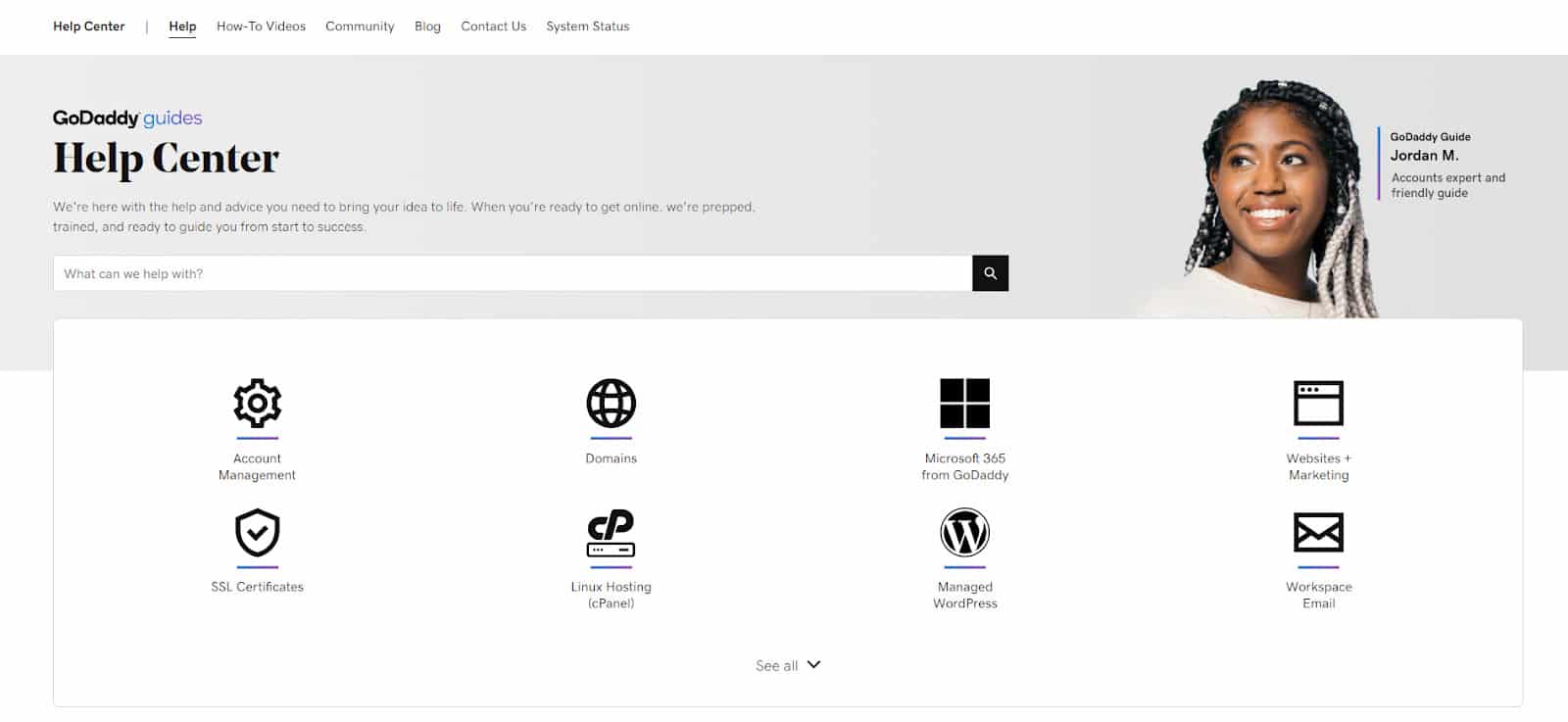Focus the 'What can we help with?' search field
Screen dimensions: 1568x722
click(x=513, y=273)
